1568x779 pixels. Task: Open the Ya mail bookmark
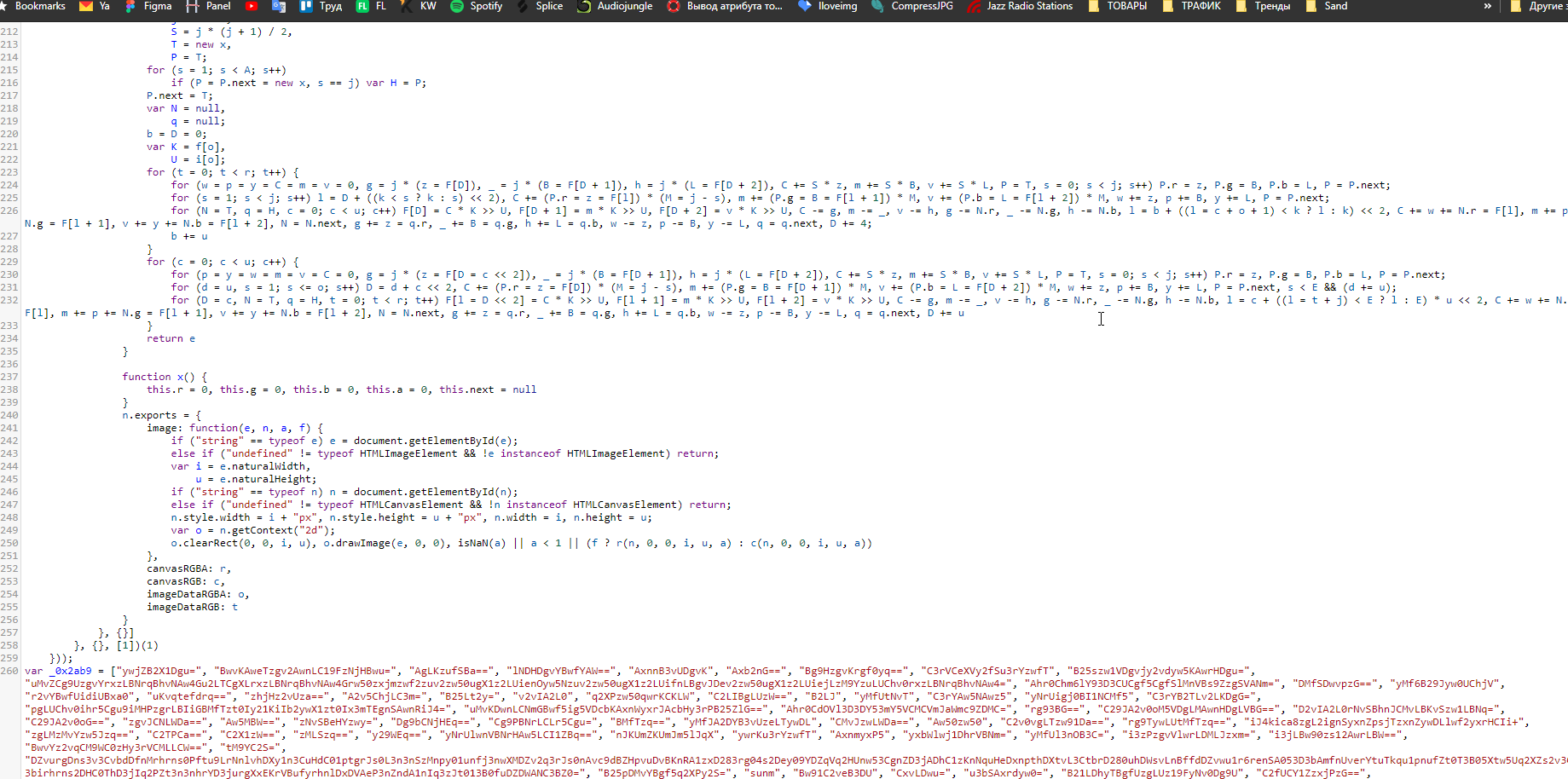point(95,6)
